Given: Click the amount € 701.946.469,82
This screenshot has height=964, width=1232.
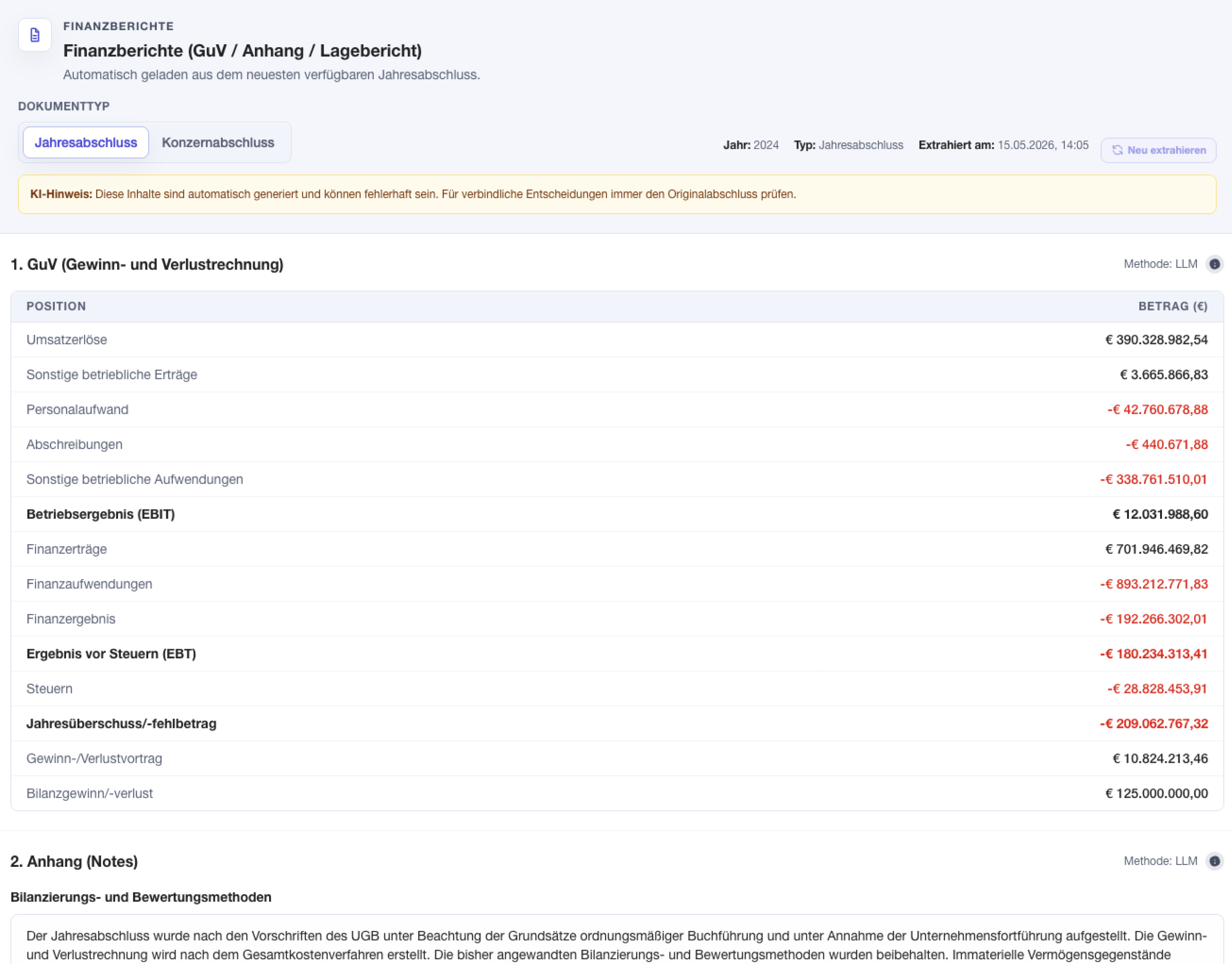Looking at the screenshot, I should tap(1156, 549).
